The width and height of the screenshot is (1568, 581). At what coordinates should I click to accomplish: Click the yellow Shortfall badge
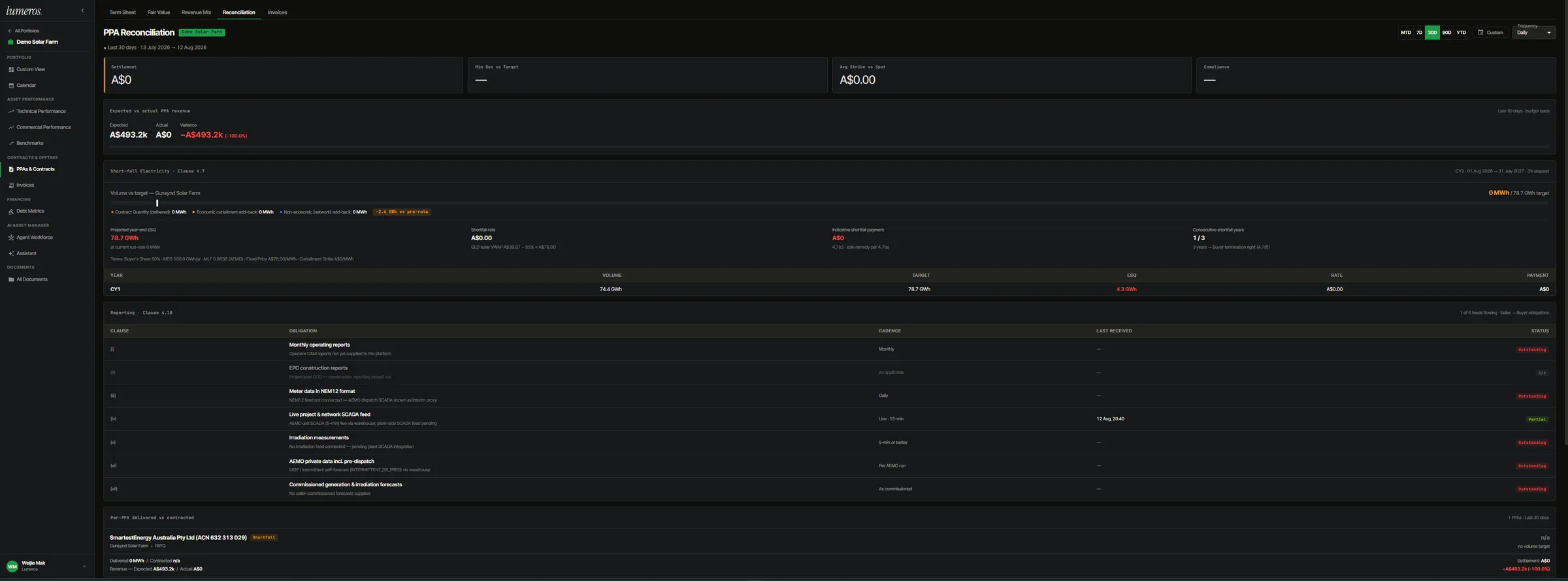tap(264, 538)
